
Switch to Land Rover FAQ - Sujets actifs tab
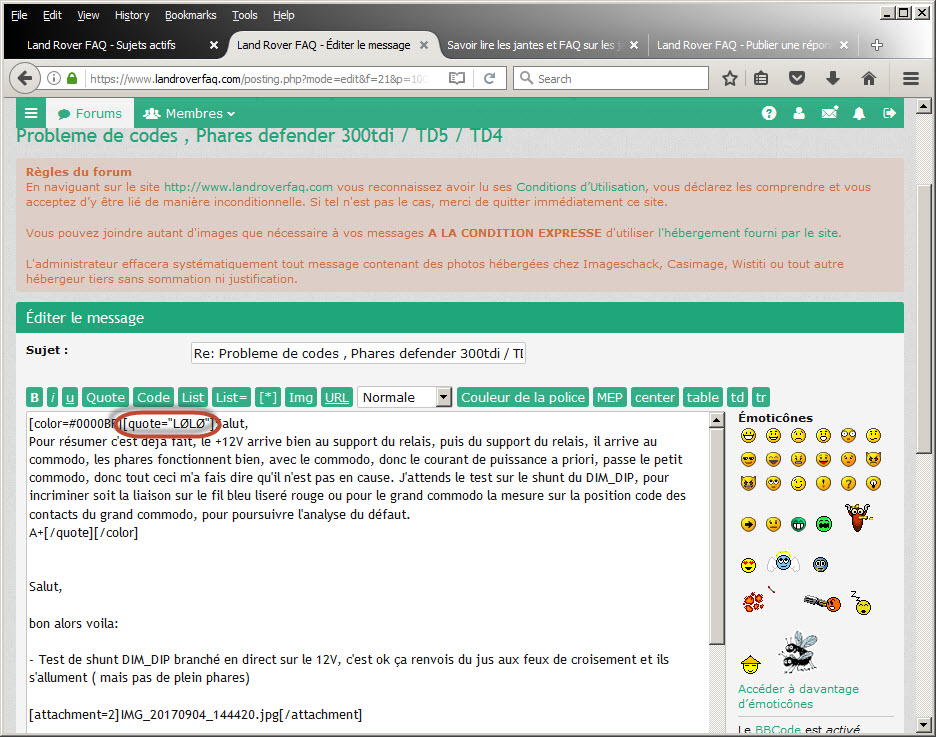coord(110,45)
